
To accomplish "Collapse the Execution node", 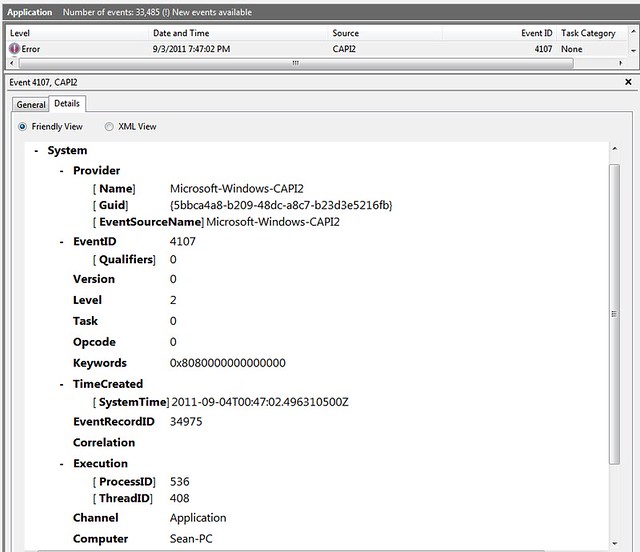I will click(x=62, y=464).
